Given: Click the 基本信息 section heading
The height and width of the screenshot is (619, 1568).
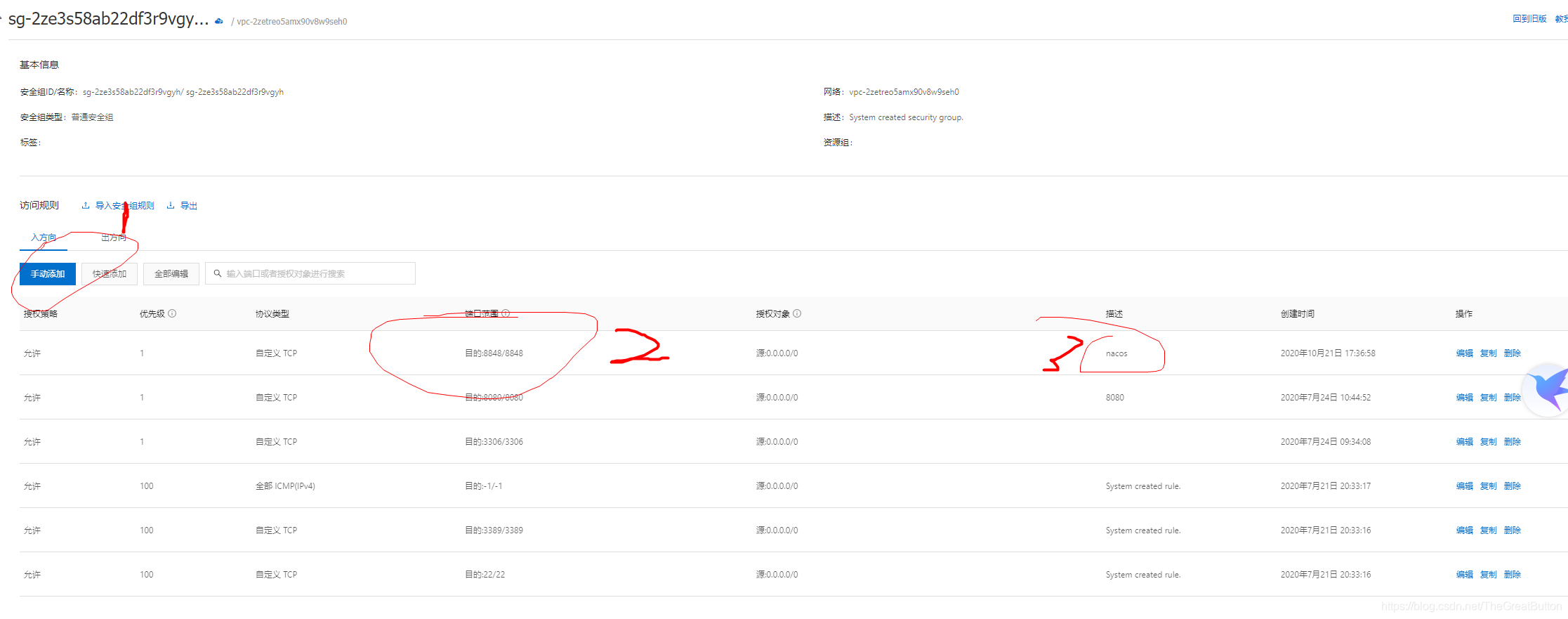Looking at the screenshot, I should click(39, 65).
